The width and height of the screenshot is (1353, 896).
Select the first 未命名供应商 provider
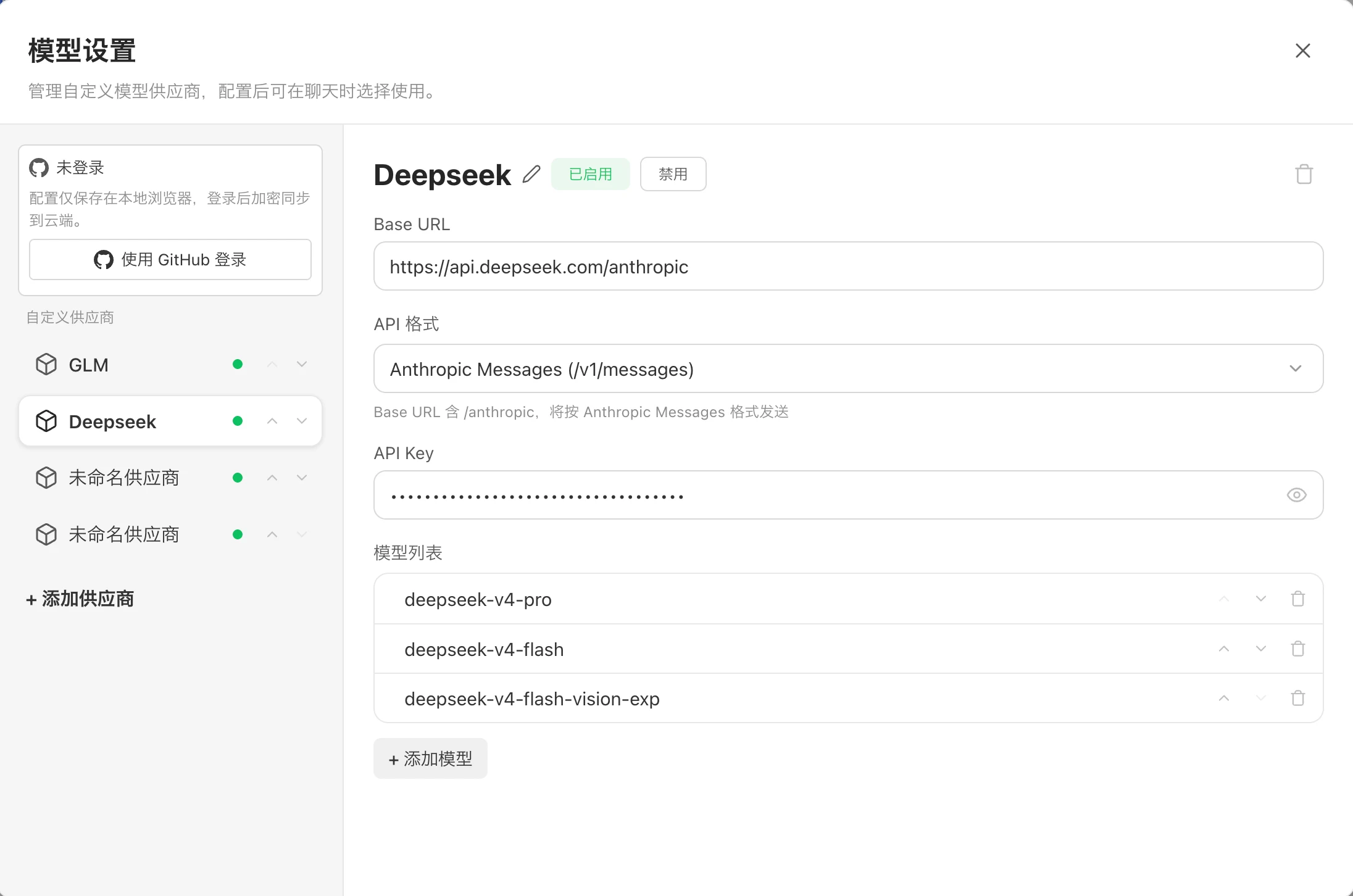coord(170,478)
